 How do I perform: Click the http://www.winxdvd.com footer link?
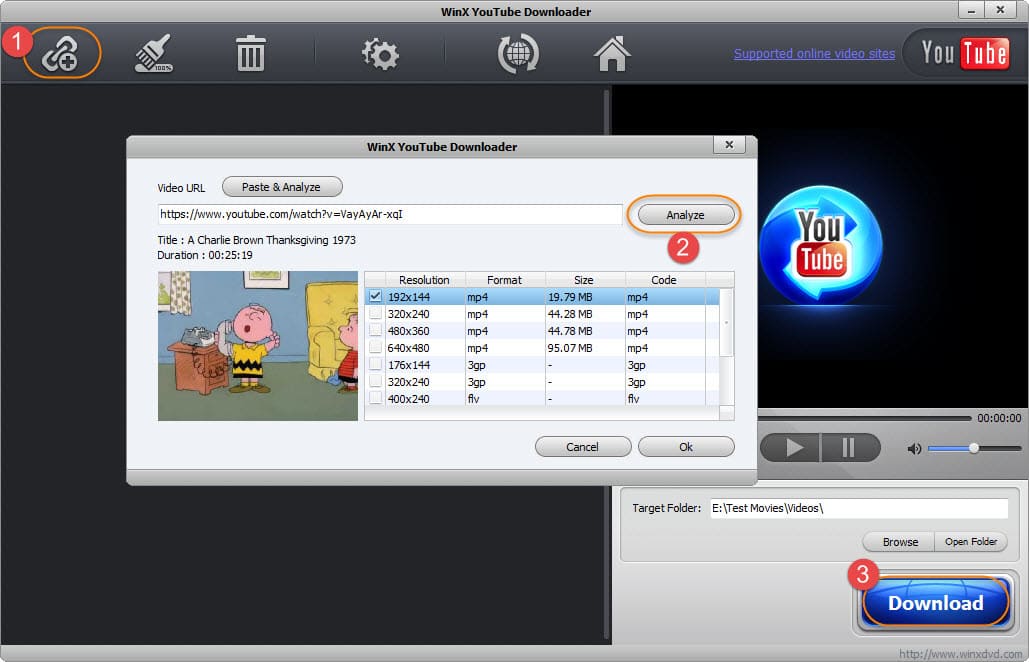pyautogui.click(x=960, y=653)
